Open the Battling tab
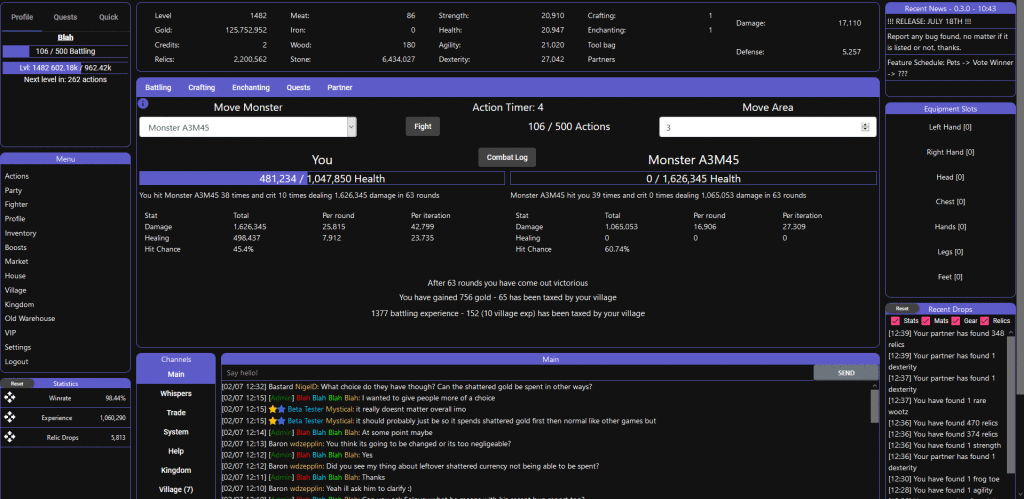 [x=158, y=88]
